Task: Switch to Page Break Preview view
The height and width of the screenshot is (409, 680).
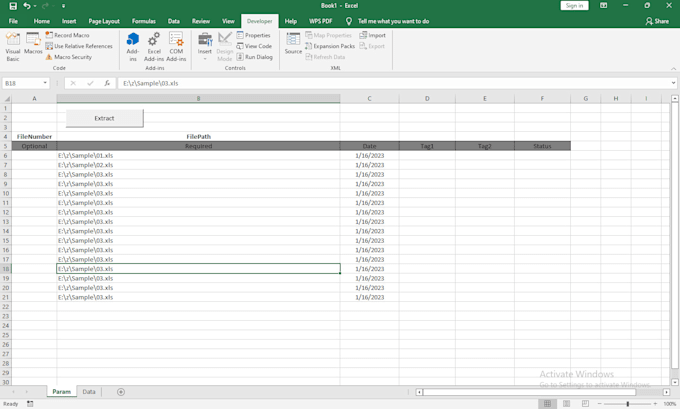Action: 585,404
